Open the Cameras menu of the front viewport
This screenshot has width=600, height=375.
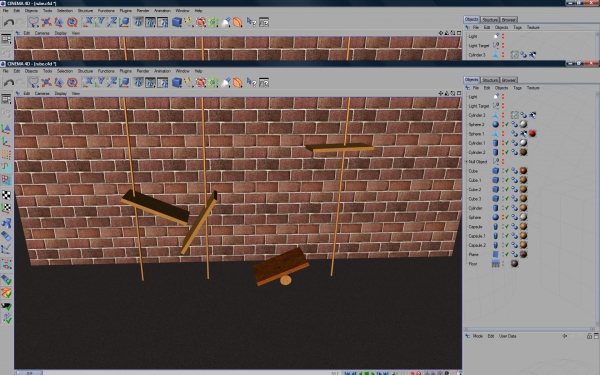[42, 93]
